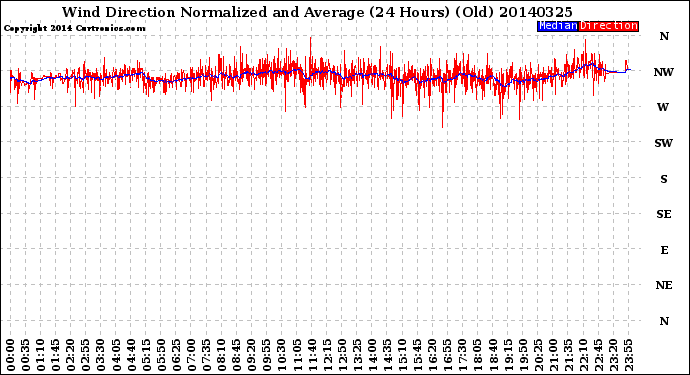Image resolution: width=690 pixels, height=375 pixels.
Task: Click the 15:45 time axis label
Action: click(418, 355)
